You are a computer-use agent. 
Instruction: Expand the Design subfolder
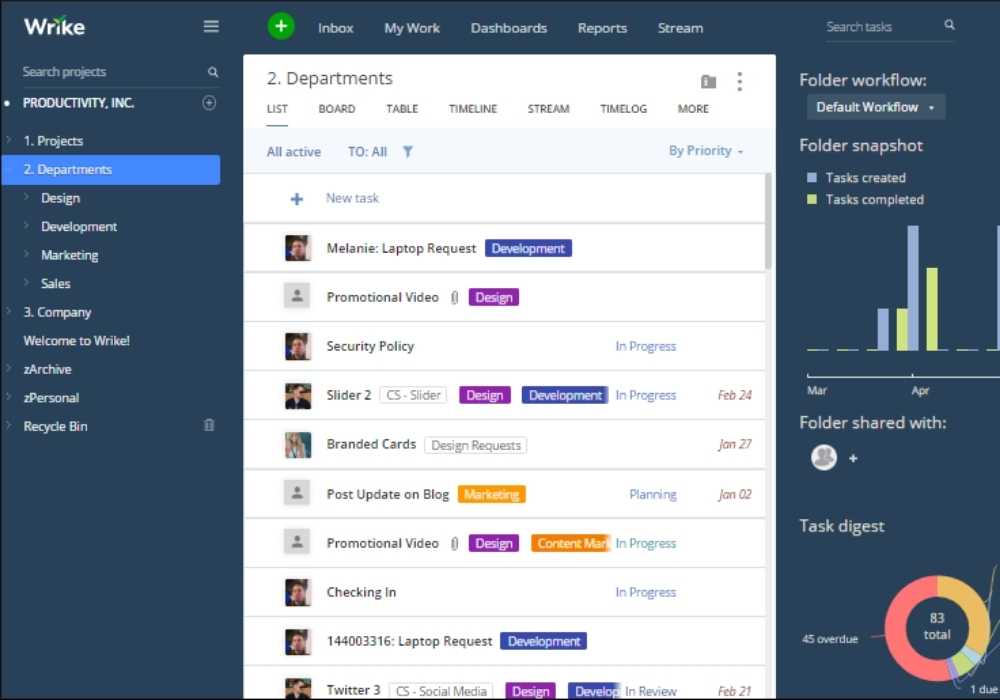[26, 197]
